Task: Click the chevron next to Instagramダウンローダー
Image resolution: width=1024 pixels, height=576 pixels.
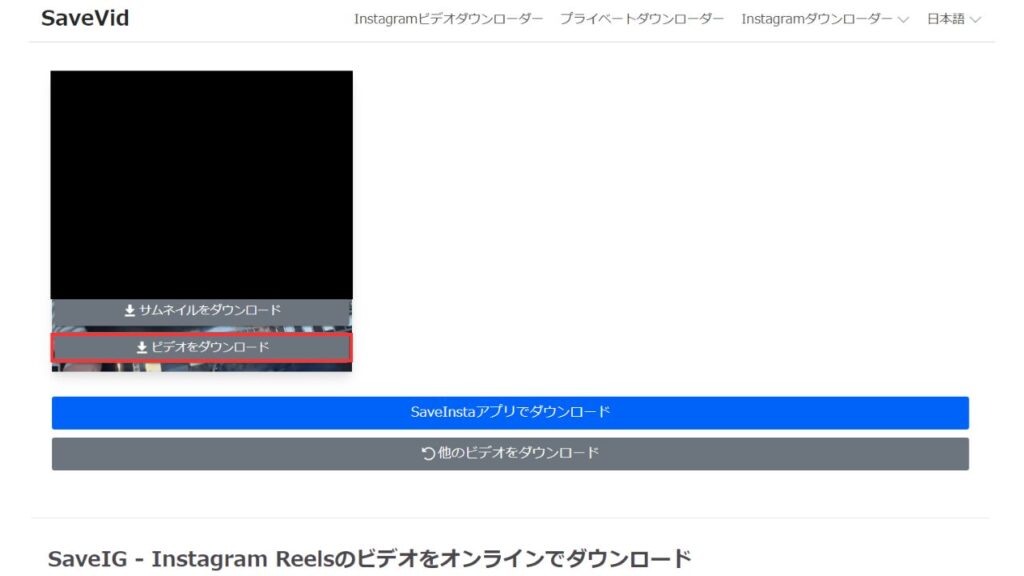Action: coord(903,20)
